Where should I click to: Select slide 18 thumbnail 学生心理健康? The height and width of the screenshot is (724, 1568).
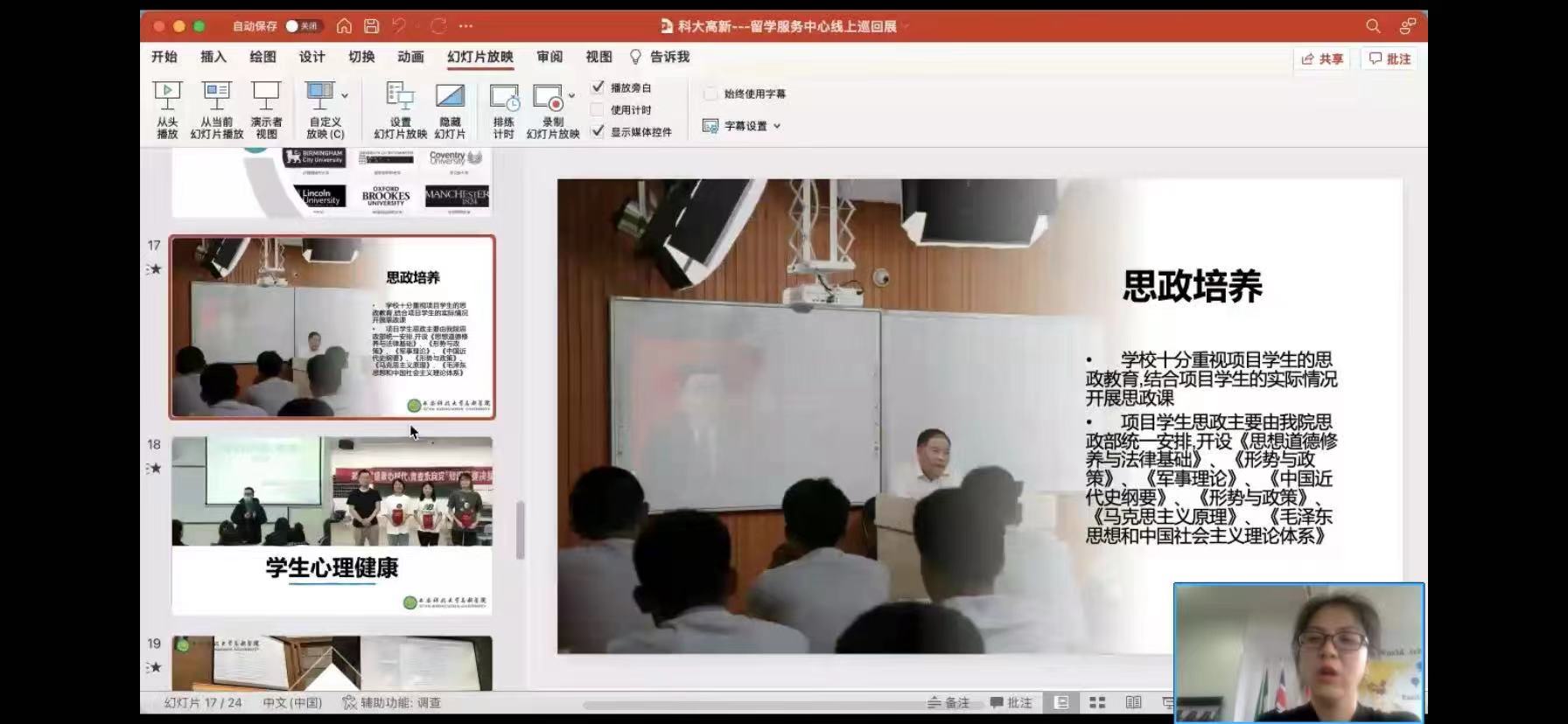[332, 525]
